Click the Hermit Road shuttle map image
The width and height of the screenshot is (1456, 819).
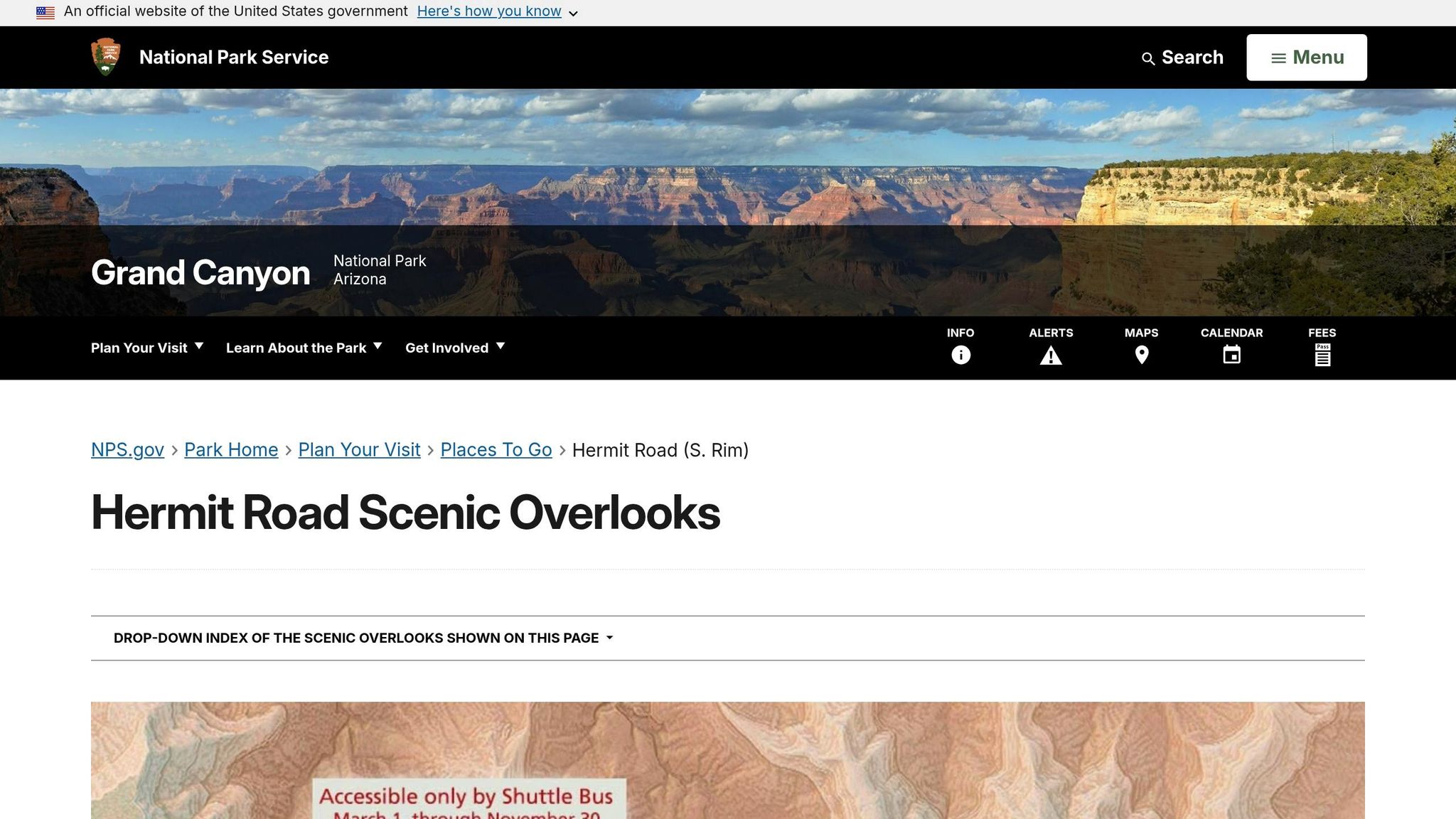pyautogui.click(x=728, y=761)
